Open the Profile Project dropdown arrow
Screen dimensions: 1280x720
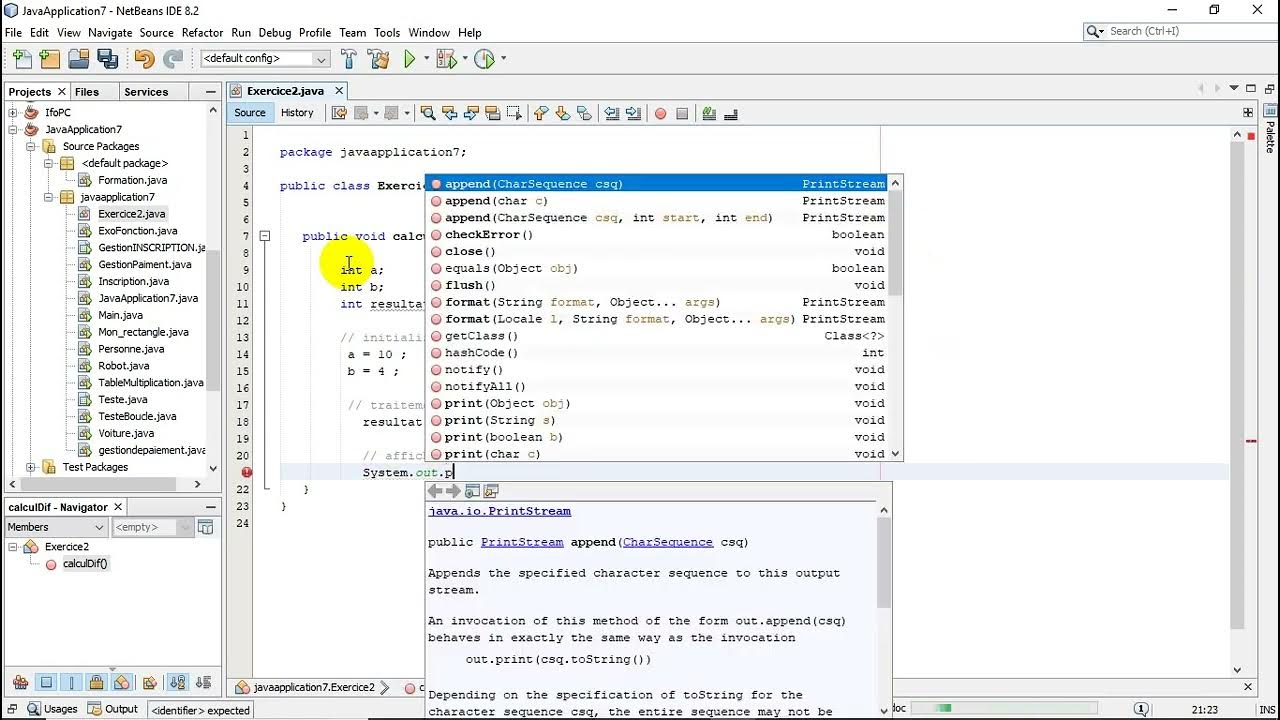click(x=503, y=59)
